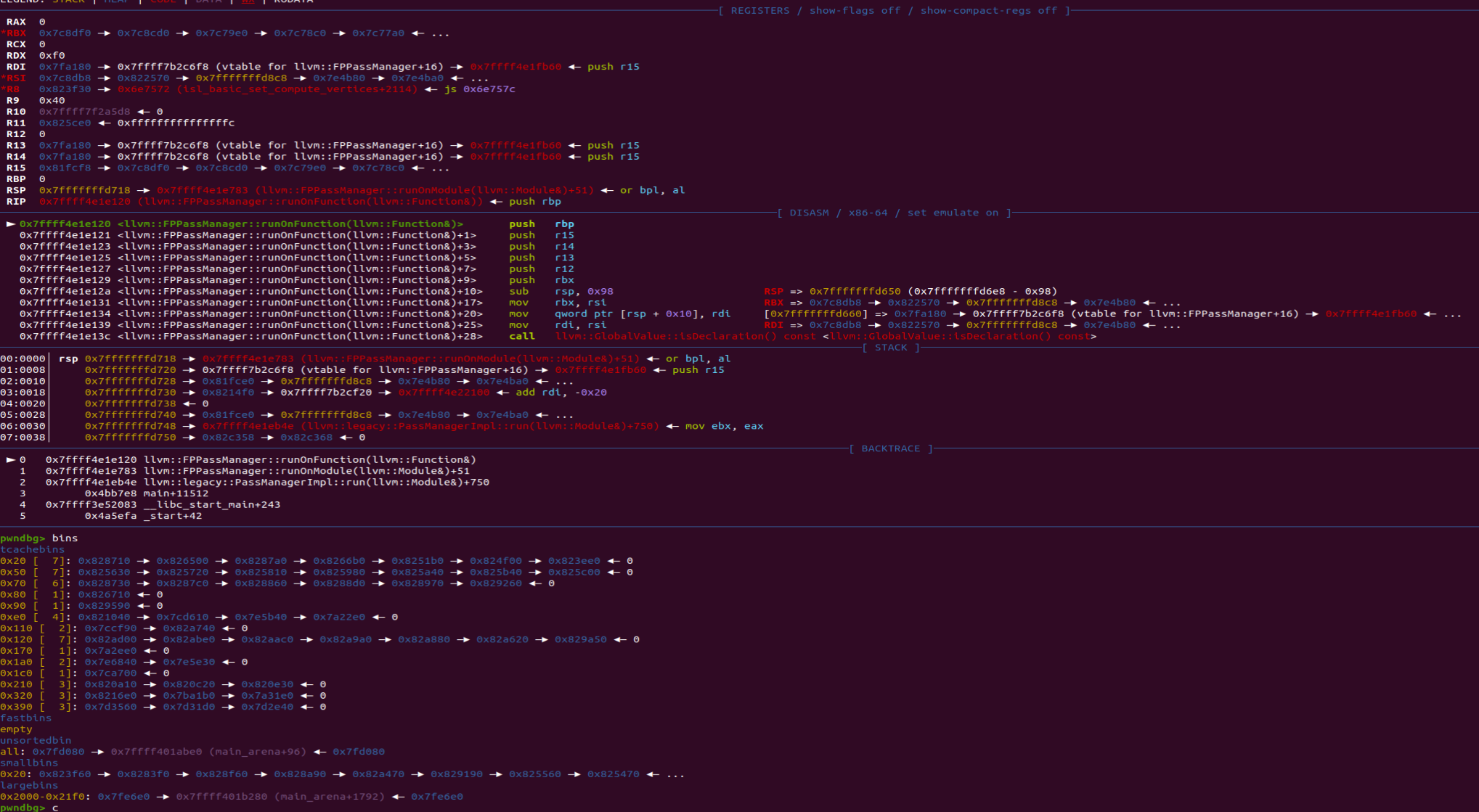Click unsortedbin chunk 0x7fd080 after 'all:'

pos(59,752)
